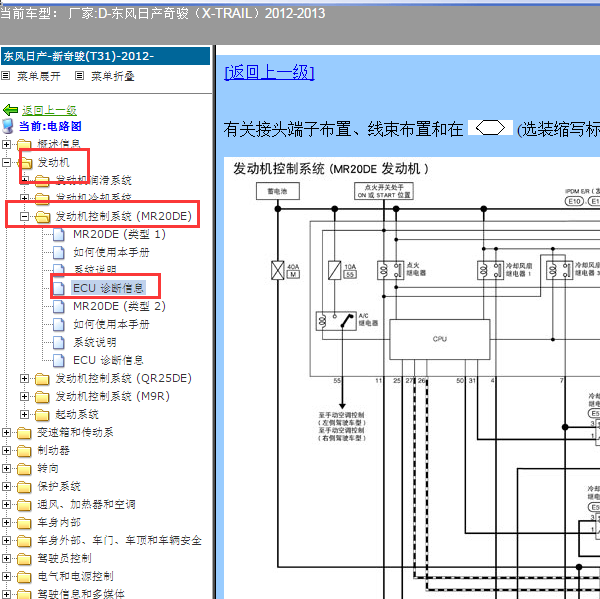600x599 pixels.
Task: Collapse the 发动机控制系统 (MR20DE) node
Action: click(24, 217)
